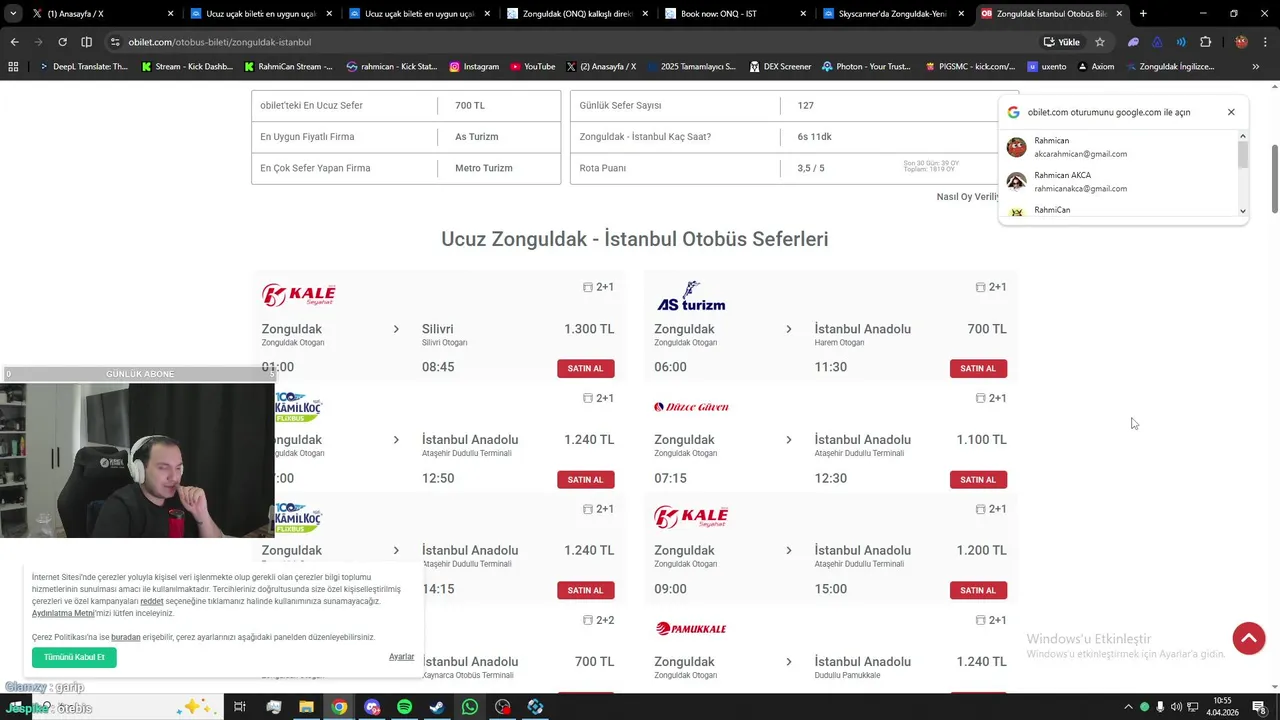This screenshot has width=1280, height=720.
Task: Click the Pamukkale logo
Action: 691,629
